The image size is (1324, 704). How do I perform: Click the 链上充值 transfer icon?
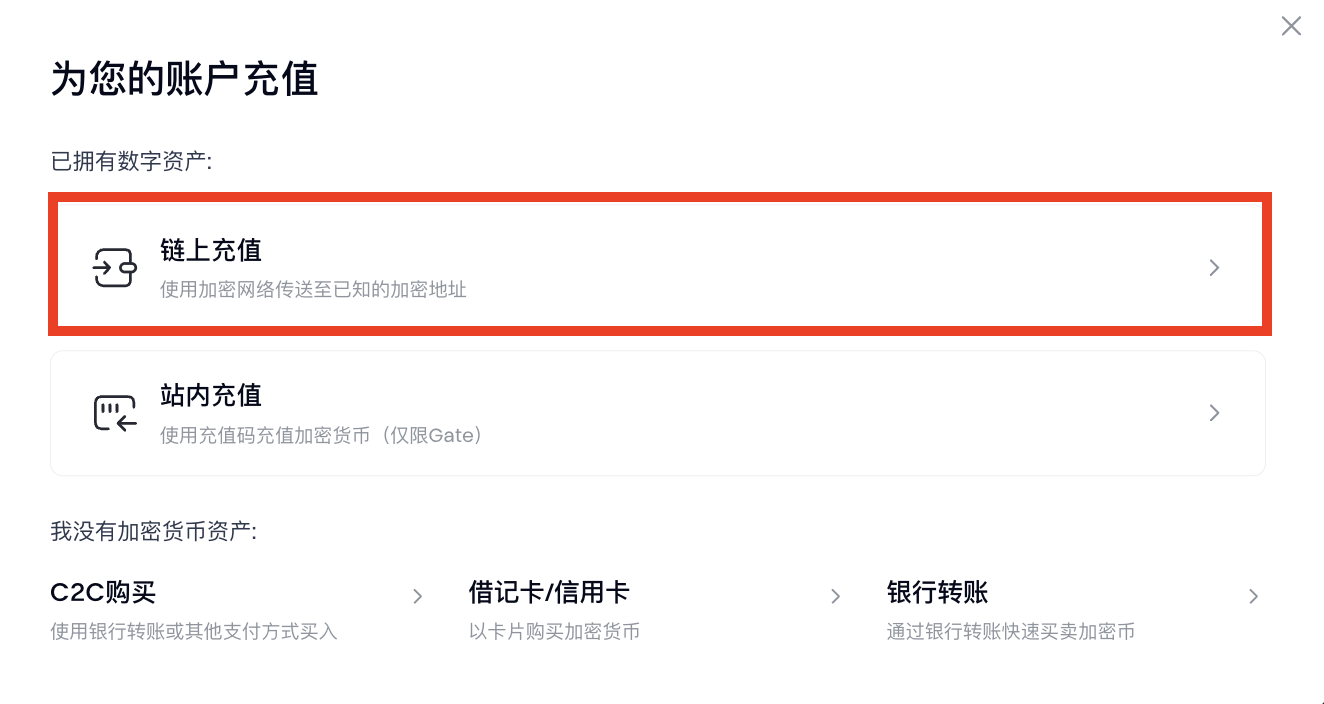[x=114, y=268]
